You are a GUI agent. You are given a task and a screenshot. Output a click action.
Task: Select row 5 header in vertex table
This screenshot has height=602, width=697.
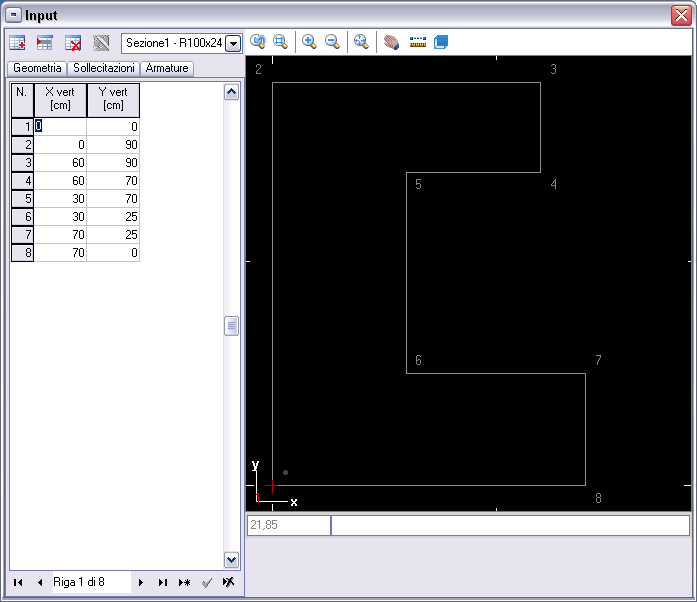point(22,199)
